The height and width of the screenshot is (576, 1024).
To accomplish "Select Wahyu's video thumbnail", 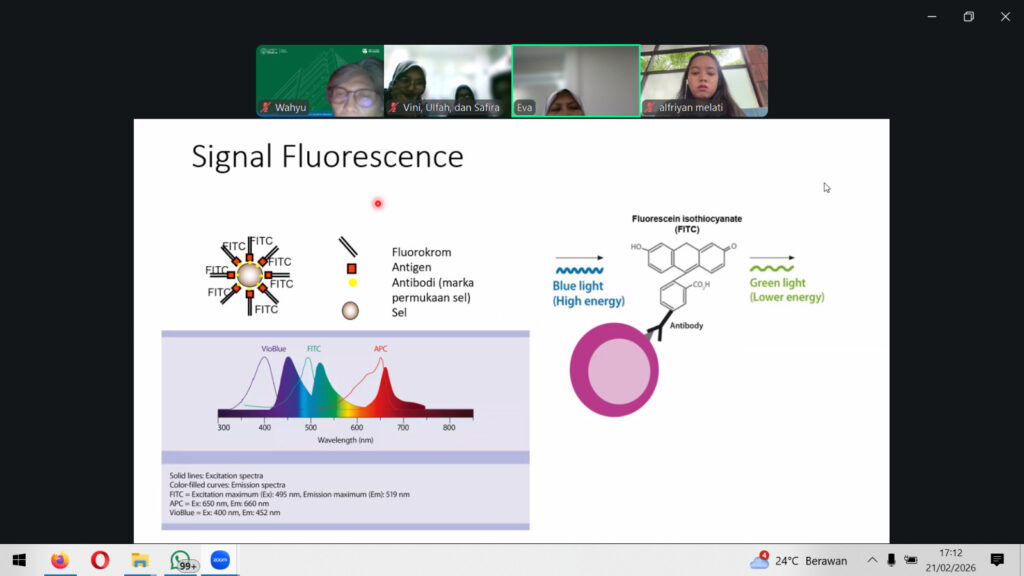I will pyautogui.click(x=320, y=81).
